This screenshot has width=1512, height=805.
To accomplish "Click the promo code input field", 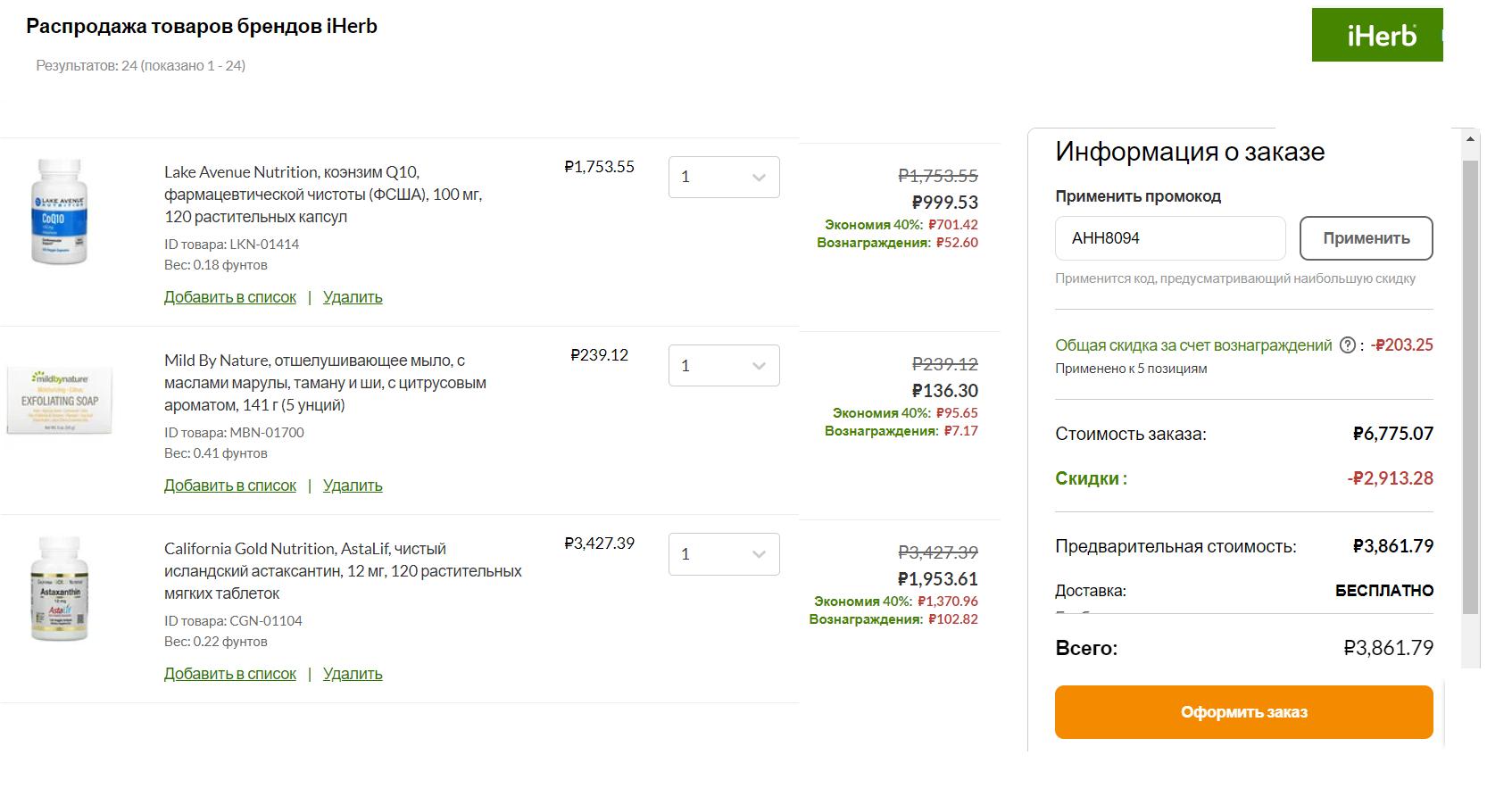I will 1169,238.
